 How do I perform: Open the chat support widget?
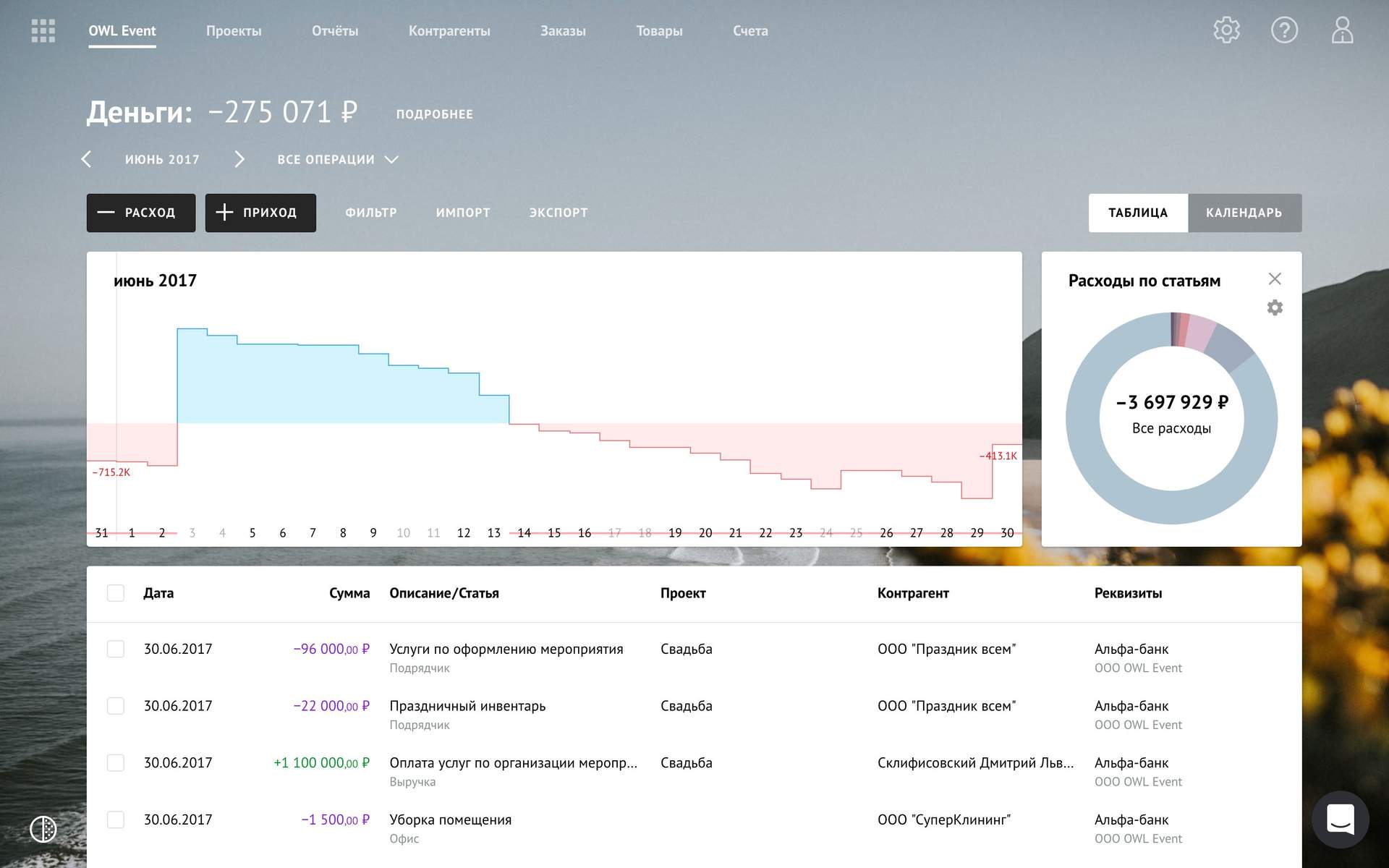tap(1340, 820)
